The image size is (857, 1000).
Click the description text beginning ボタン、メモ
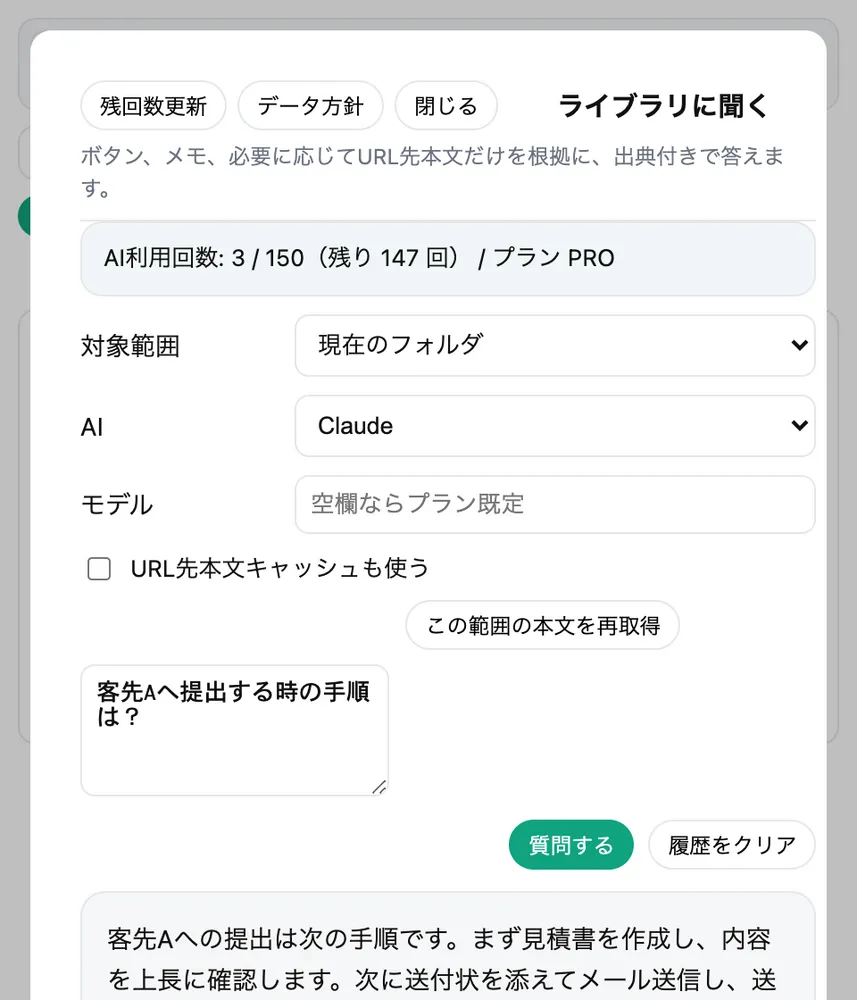[x=432, y=172]
